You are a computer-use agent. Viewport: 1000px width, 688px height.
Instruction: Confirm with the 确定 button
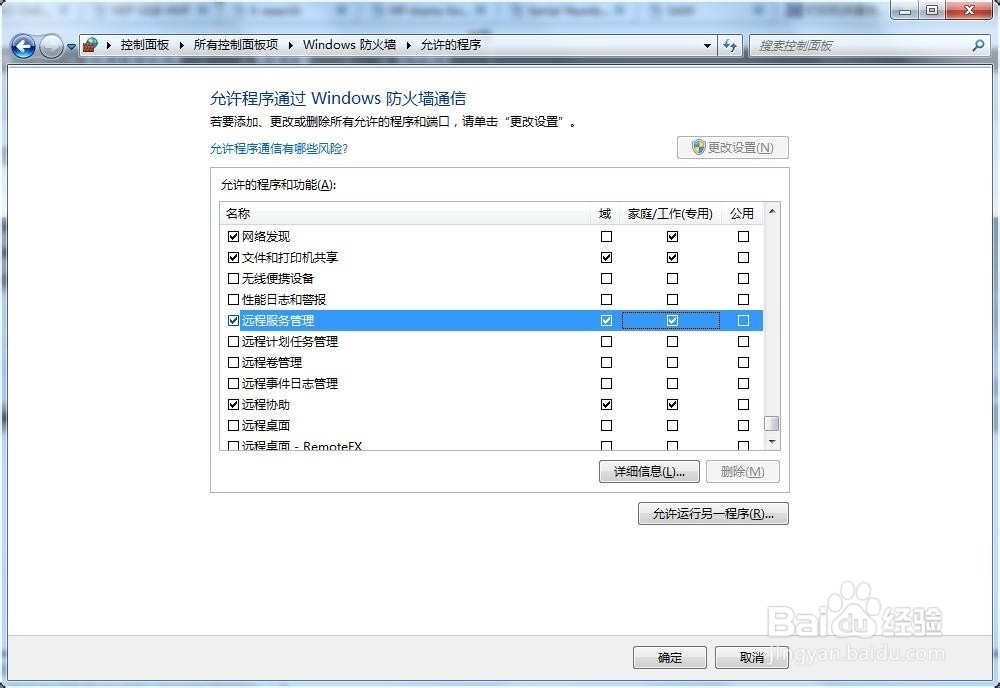(x=670, y=657)
